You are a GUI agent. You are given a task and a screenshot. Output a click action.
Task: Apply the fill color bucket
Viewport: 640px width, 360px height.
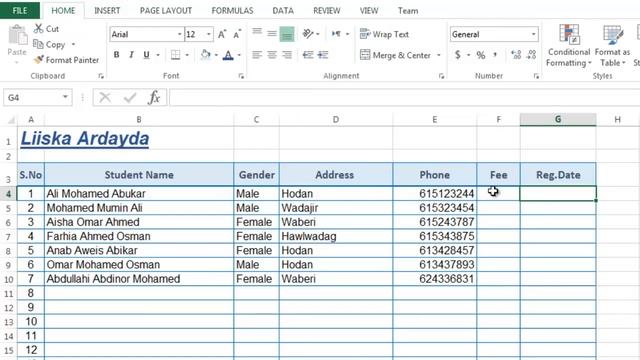(x=205, y=55)
